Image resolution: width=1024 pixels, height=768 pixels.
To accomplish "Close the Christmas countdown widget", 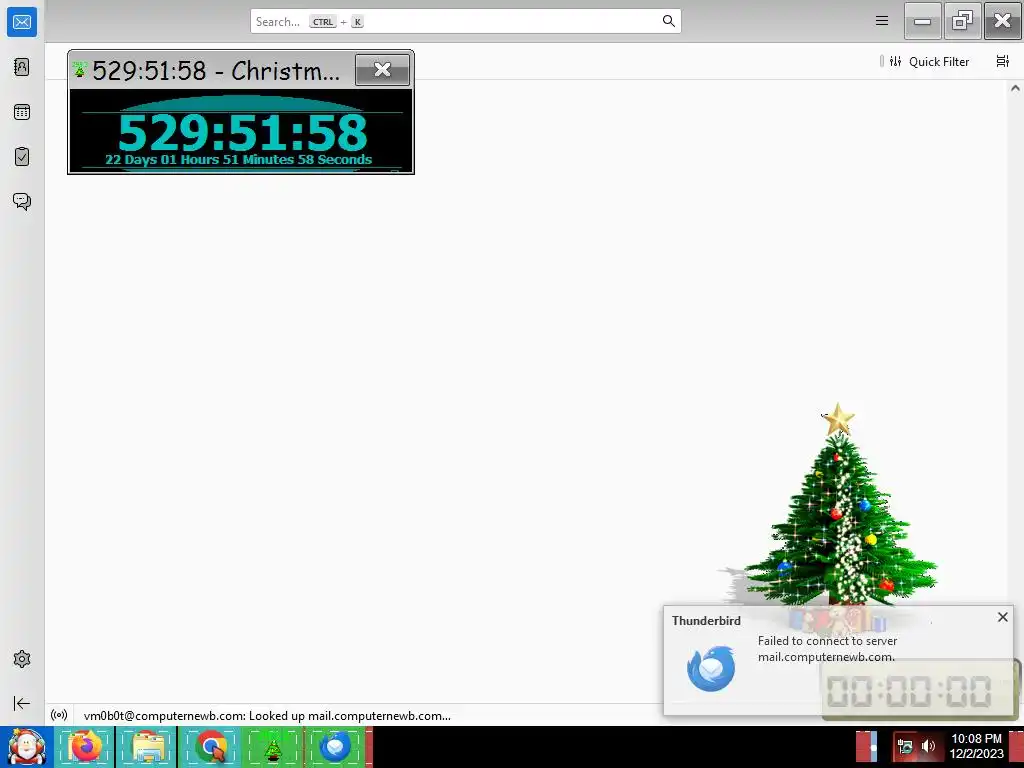I will click(x=383, y=70).
